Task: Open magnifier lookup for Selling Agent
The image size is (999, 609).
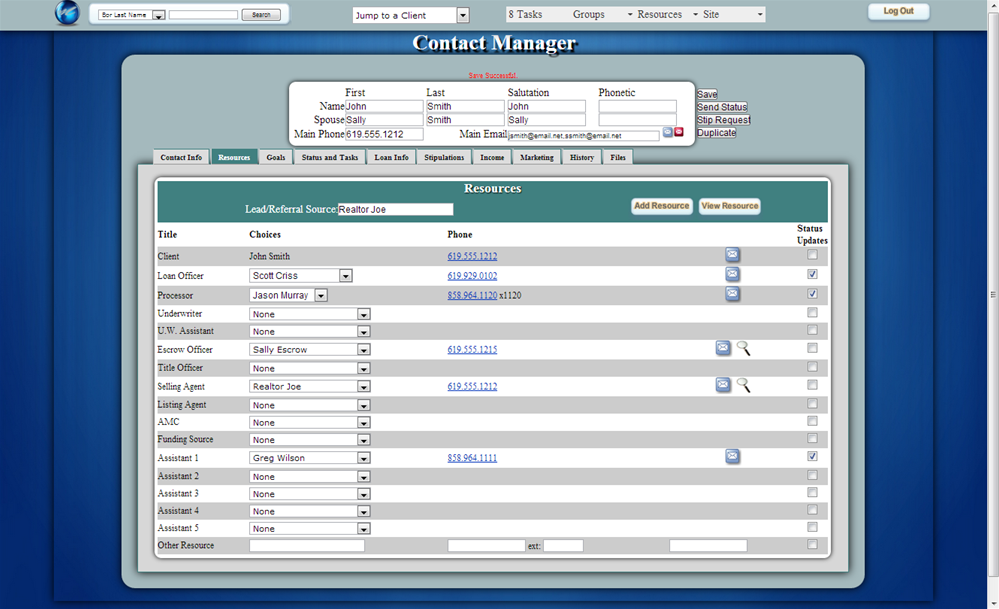Action: tap(743, 385)
